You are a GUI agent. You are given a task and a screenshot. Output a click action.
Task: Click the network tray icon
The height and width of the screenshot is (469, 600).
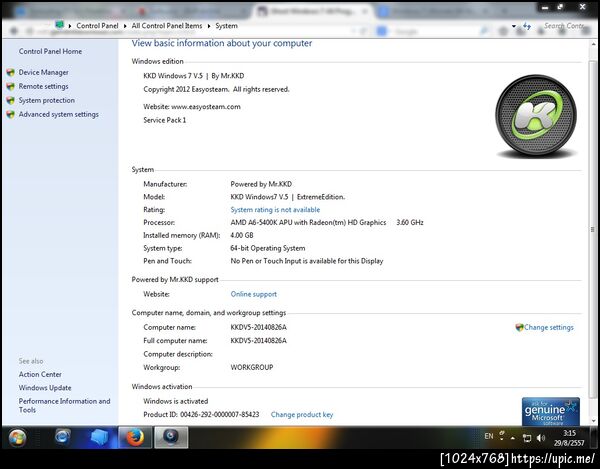point(527,438)
